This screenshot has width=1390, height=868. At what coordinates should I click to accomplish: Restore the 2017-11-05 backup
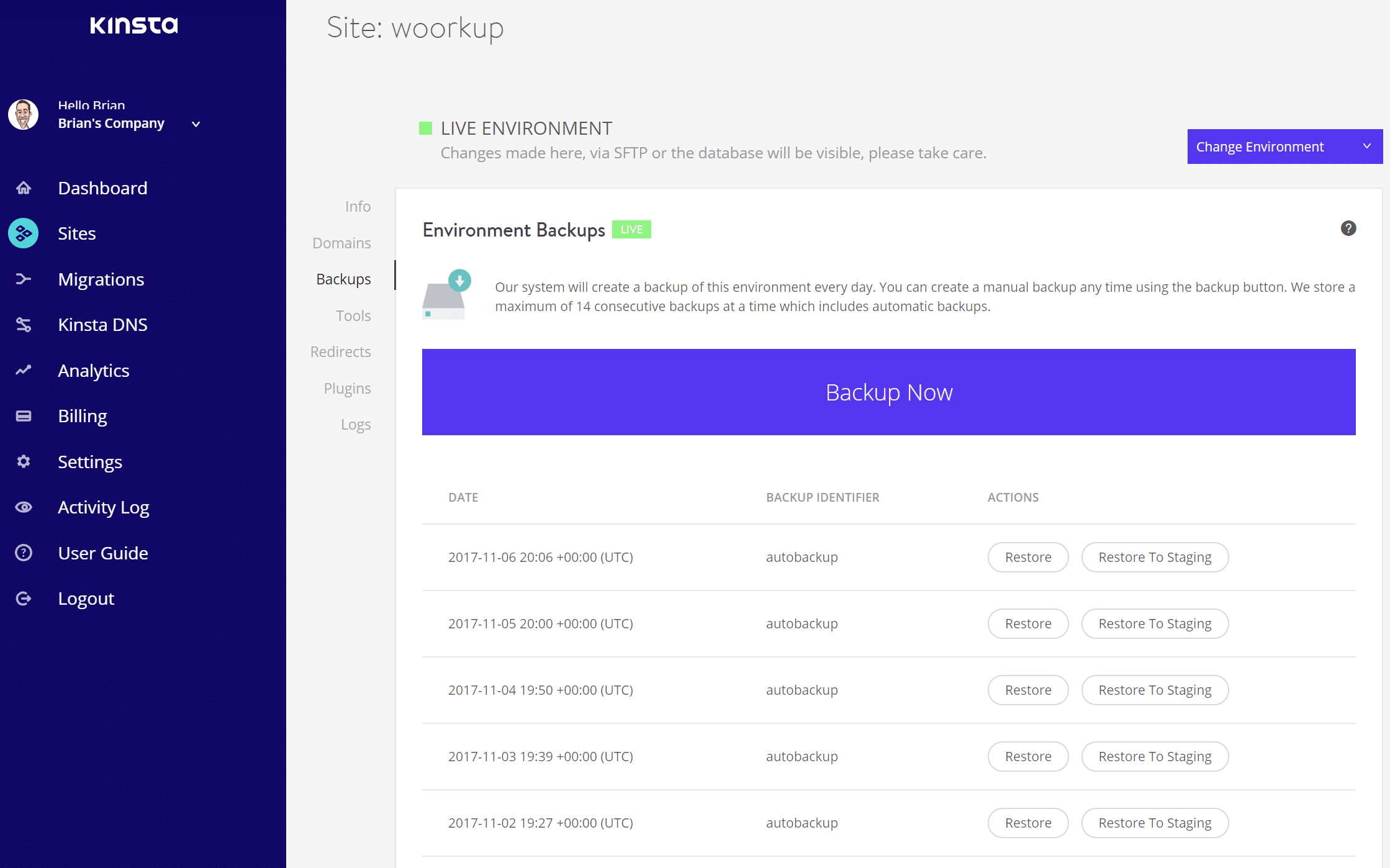[1028, 623]
